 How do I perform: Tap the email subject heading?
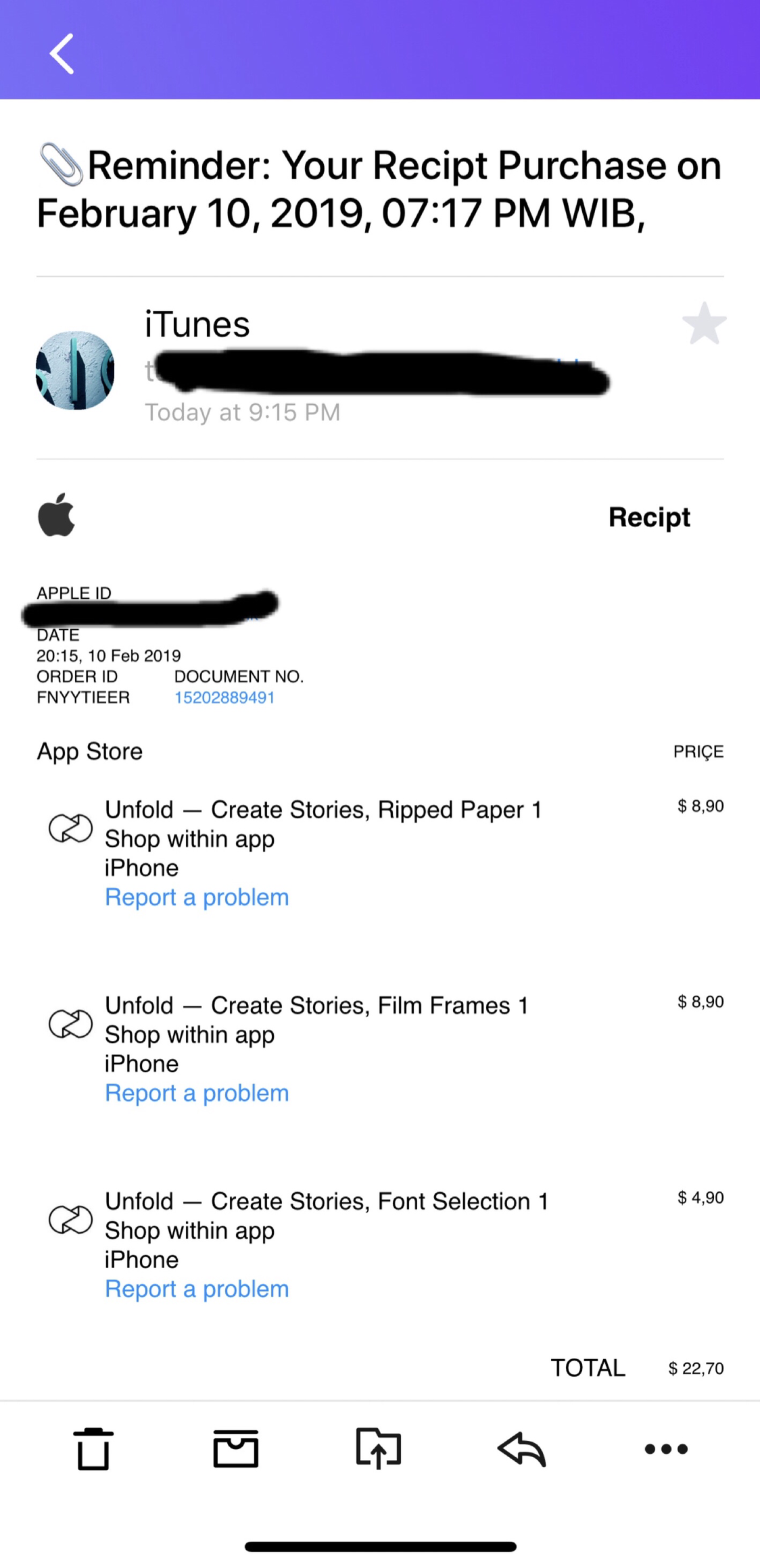(x=380, y=189)
